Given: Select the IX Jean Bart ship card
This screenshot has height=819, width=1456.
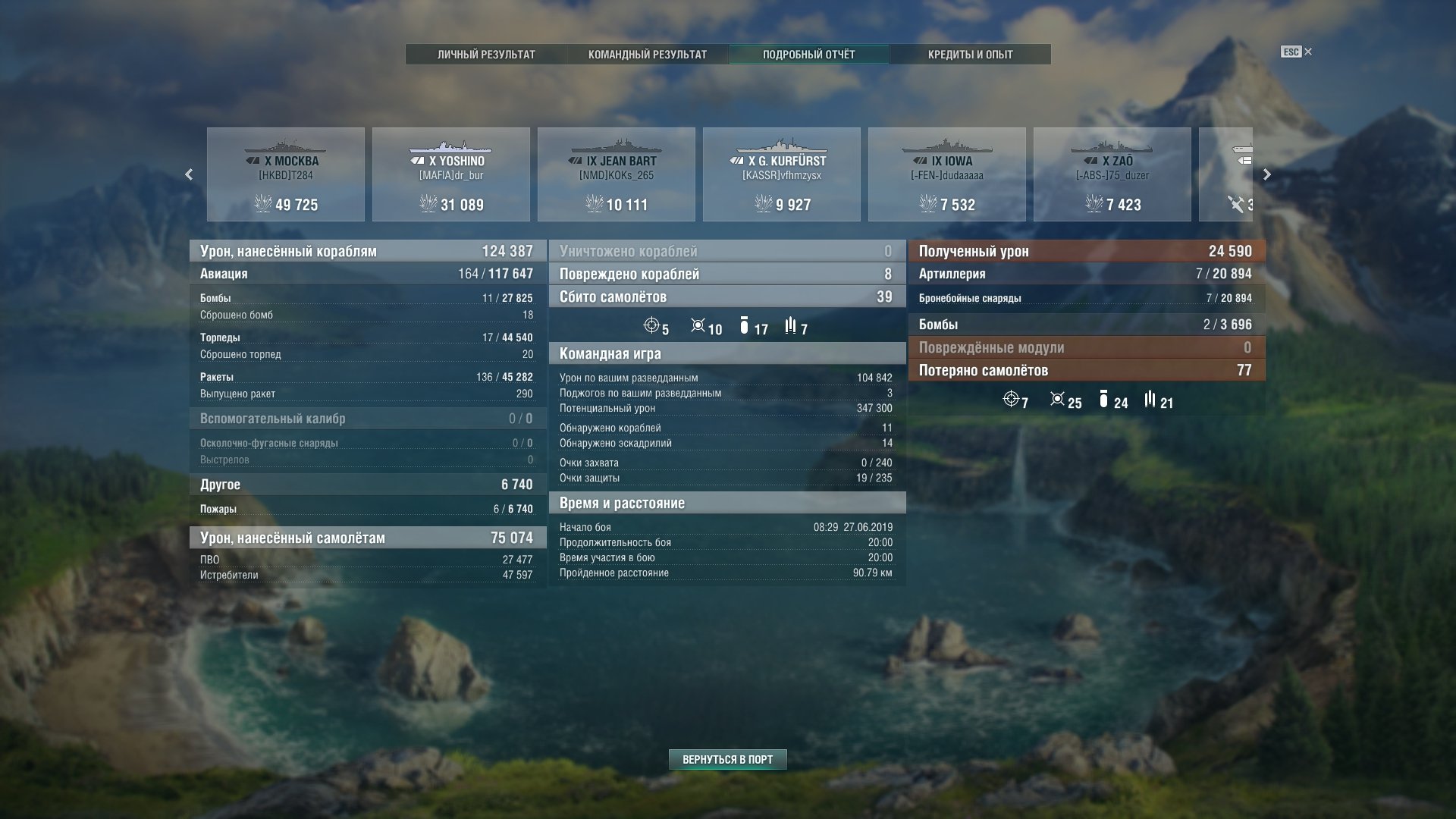Looking at the screenshot, I should pos(617,174).
